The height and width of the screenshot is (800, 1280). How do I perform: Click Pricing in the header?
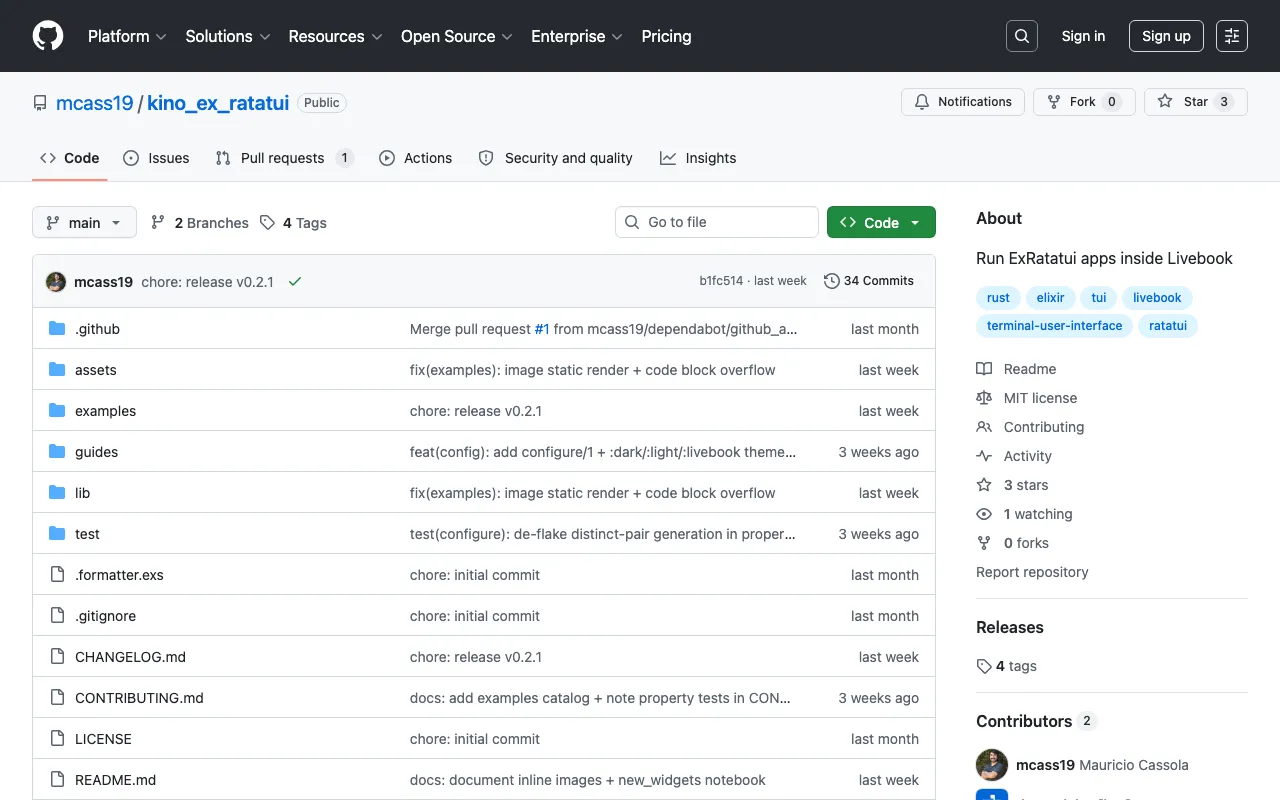pos(666,36)
